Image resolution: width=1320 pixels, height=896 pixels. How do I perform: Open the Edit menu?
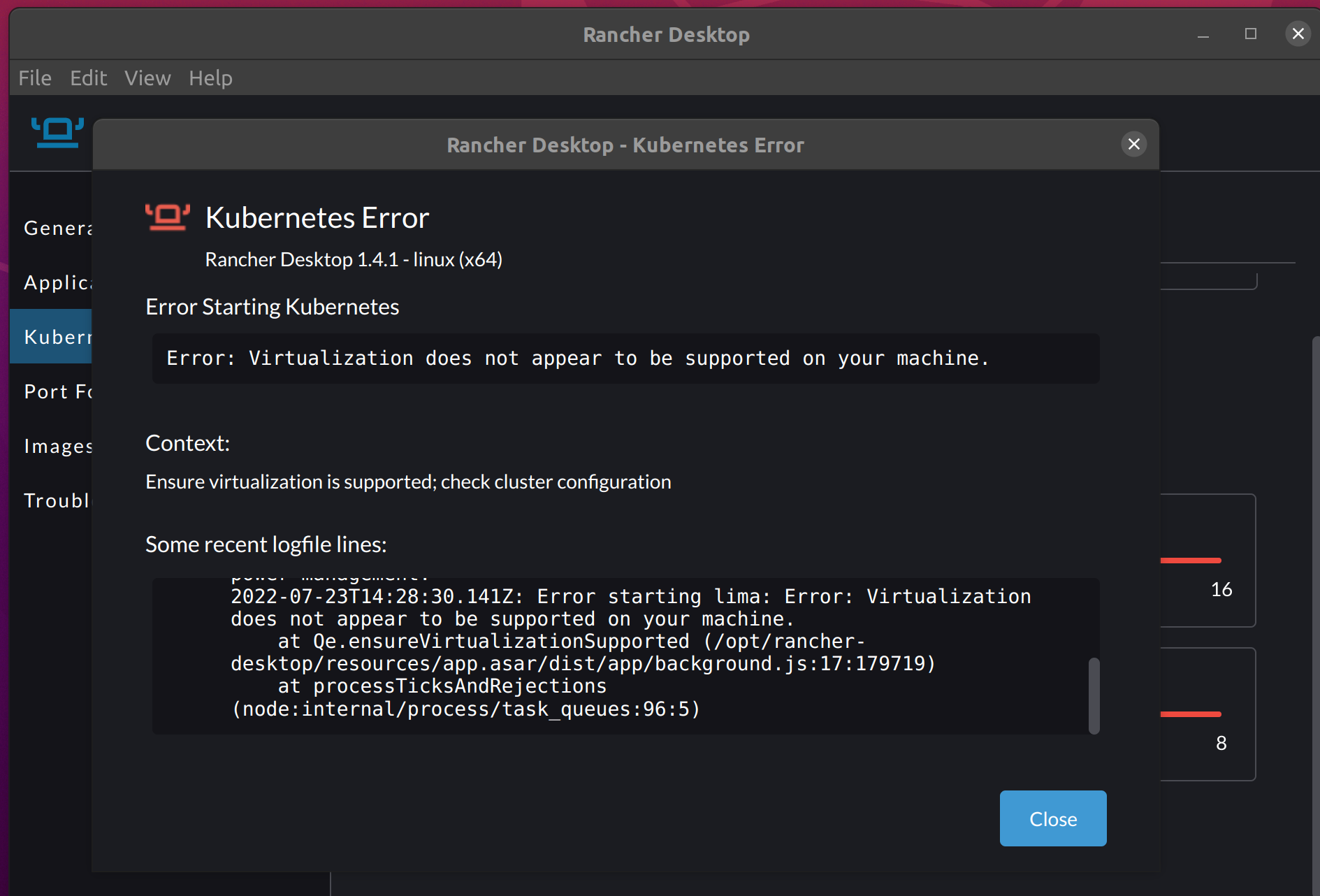click(89, 78)
